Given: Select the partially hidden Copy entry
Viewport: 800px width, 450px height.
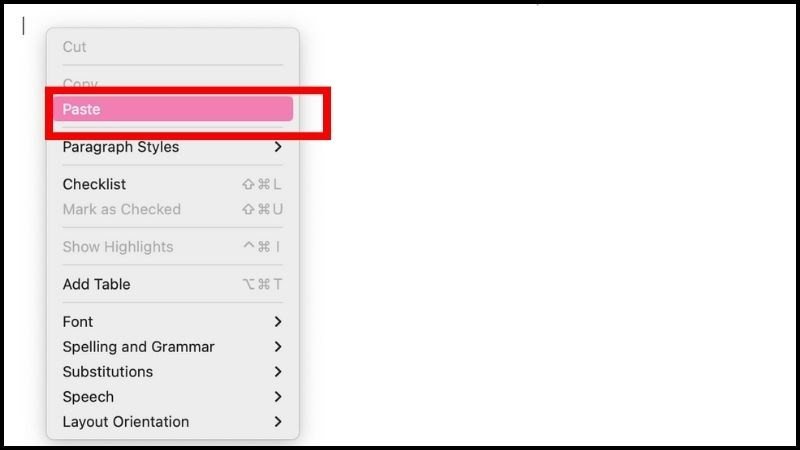Looking at the screenshot, I should tap(80, 82).
